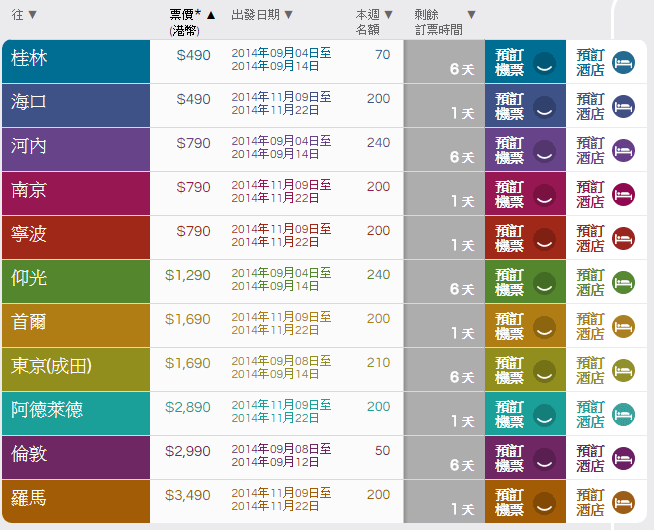654x530 pixels.
Task: Book flight ticket to 桂林
Action: click(x=510, y=62)
